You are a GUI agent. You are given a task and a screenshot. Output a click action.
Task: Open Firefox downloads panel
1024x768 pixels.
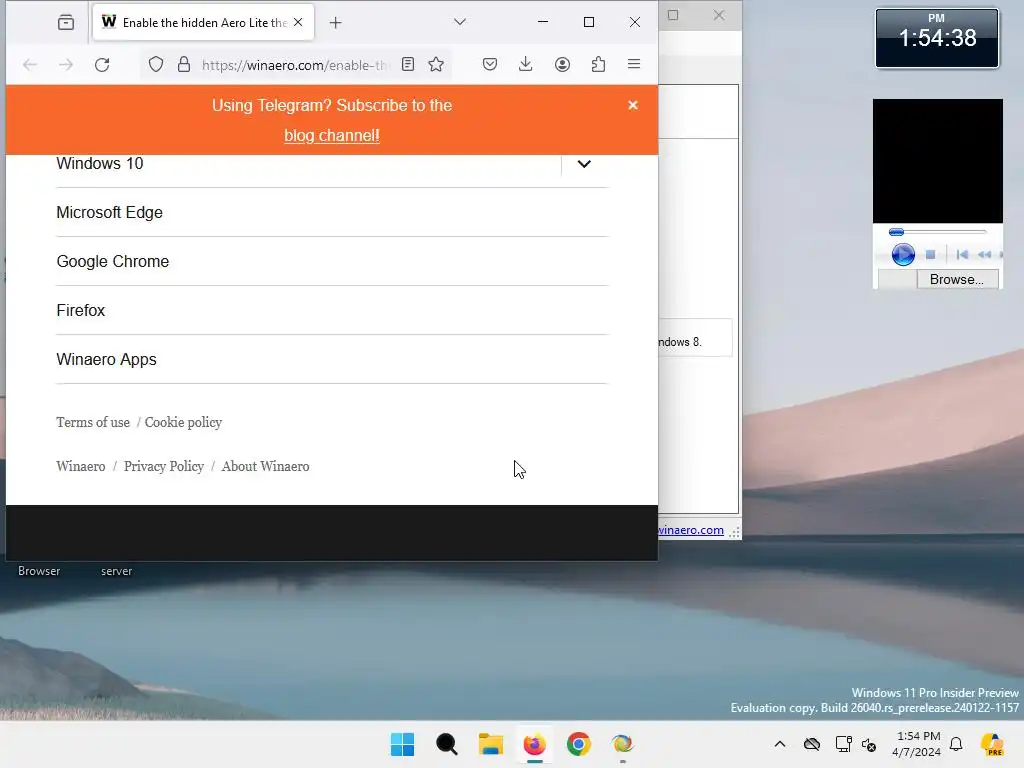click(x=526, y=64)
